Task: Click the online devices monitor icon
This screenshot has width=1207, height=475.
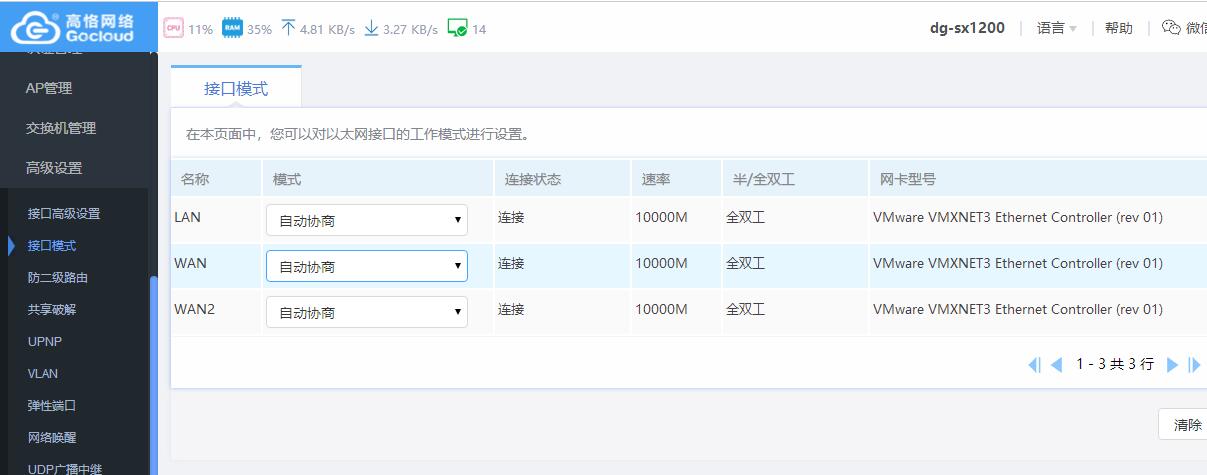Action: (457, 28)
